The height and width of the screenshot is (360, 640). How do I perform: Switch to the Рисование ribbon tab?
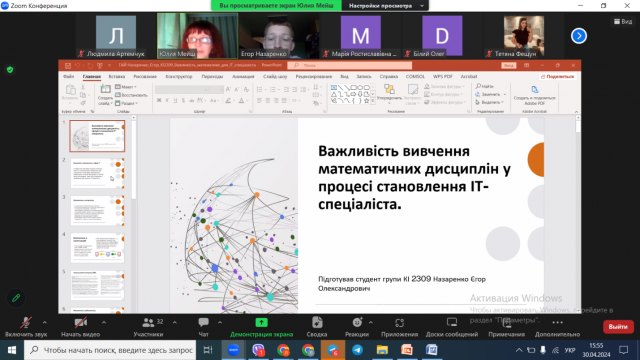click(x=145, y=76)
